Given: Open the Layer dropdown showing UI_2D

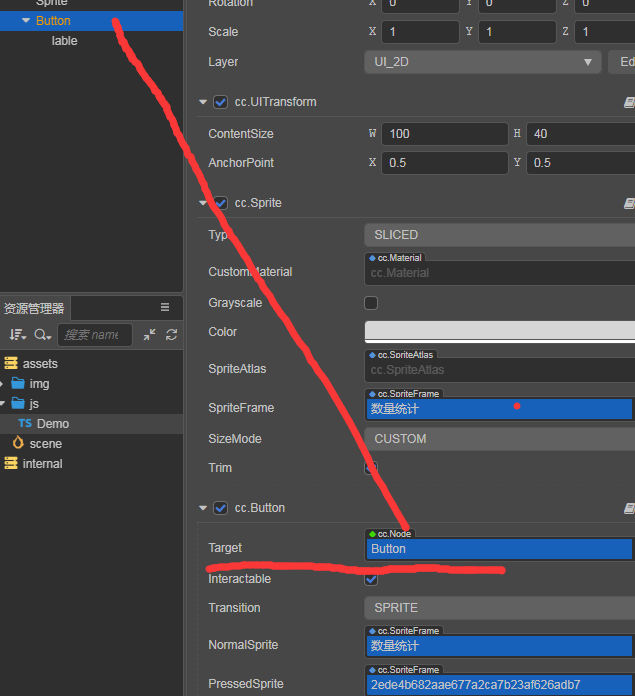Looking at the screenshot, I should pos(482,62).
